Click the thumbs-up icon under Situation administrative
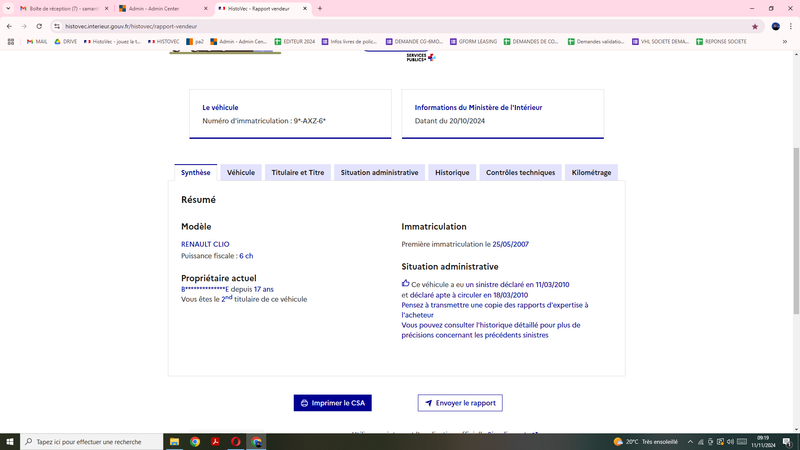The width and height of the screenshot is (800, 450). pyautogui.click(x=406, y=283)
